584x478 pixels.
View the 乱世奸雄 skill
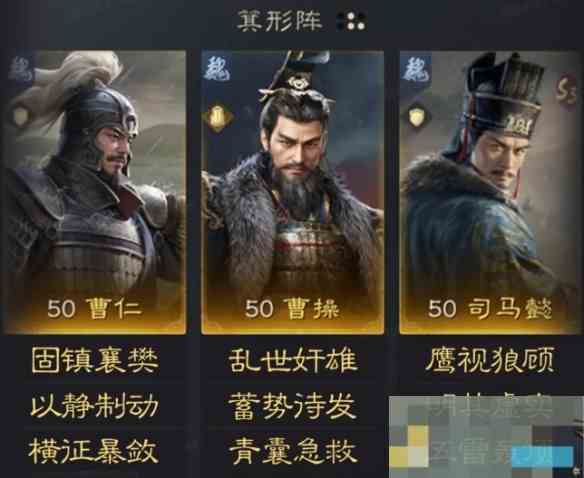tap(293, 360)
